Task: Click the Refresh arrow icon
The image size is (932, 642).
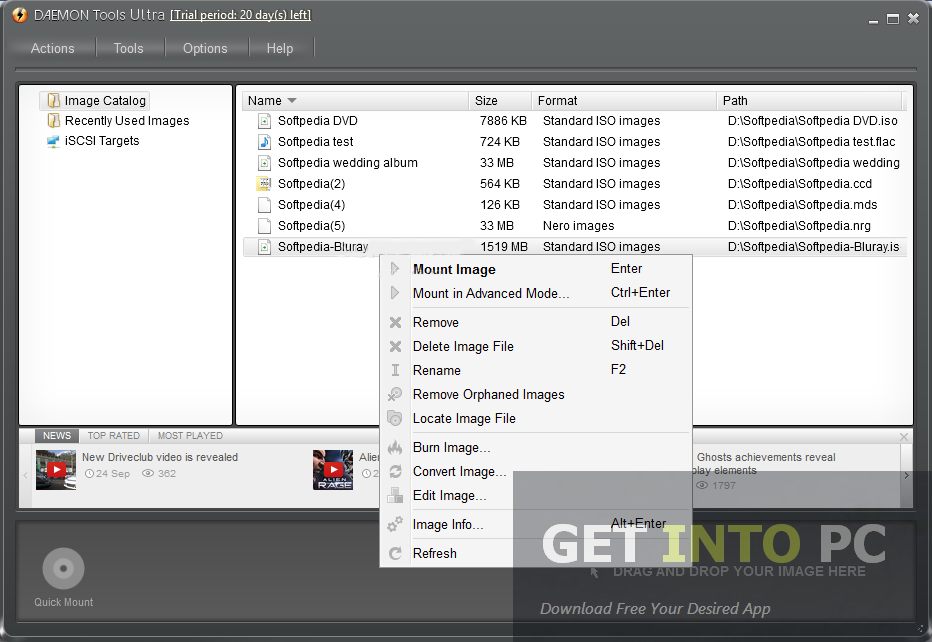Action: pyautogui.click(x=395, y=553)
